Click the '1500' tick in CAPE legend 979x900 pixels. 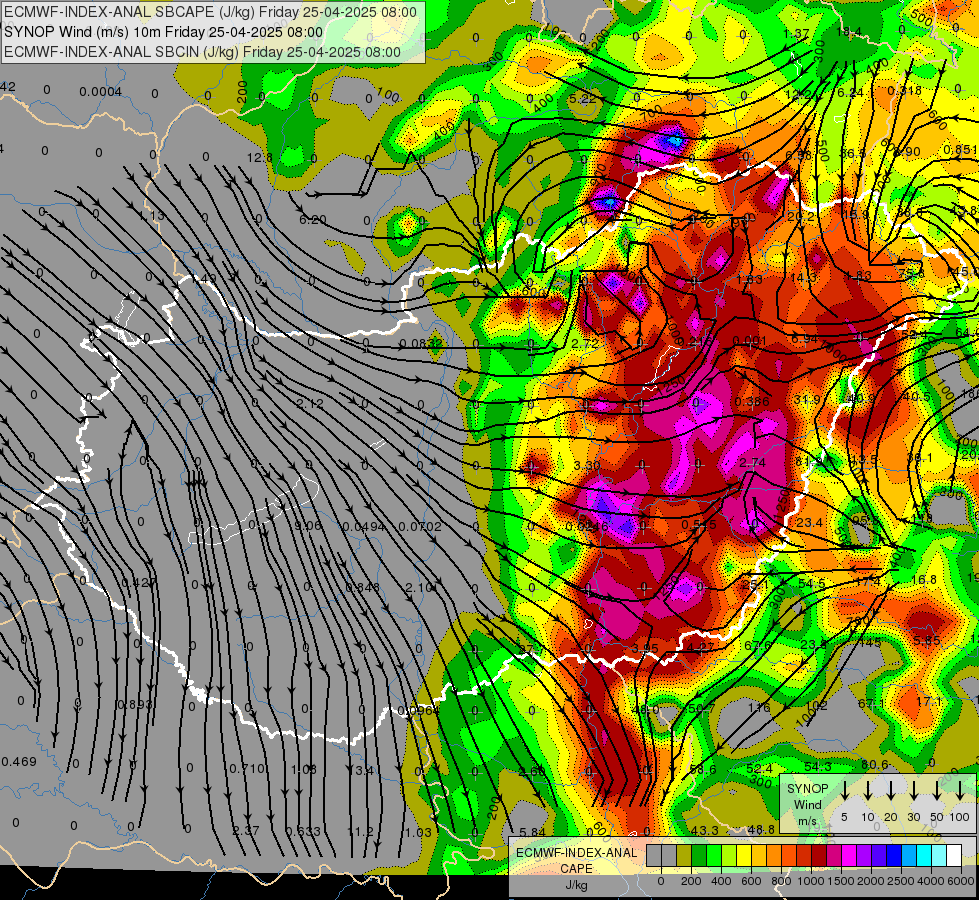point(841,881)
